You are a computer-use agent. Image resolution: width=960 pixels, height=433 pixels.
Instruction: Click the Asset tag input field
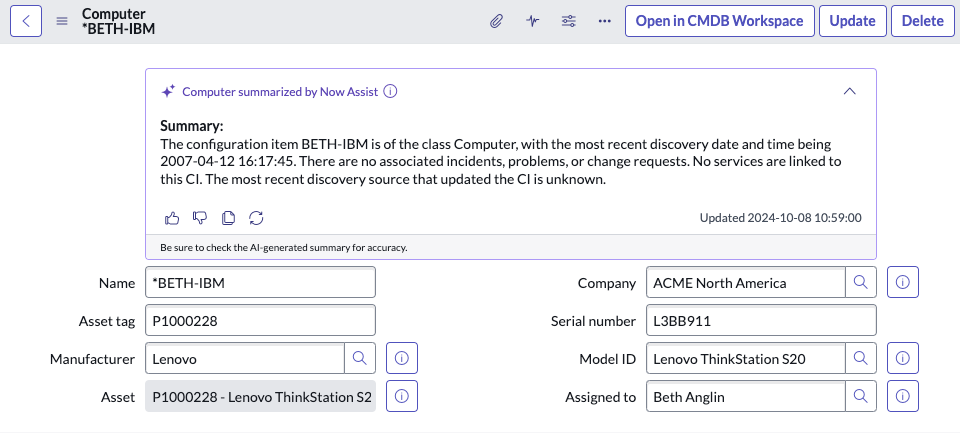click(x=260, y=320)
